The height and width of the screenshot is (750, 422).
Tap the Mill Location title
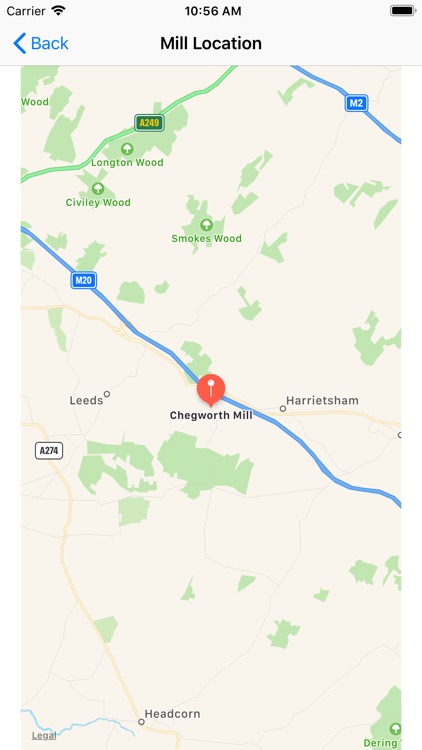point(211,43)
